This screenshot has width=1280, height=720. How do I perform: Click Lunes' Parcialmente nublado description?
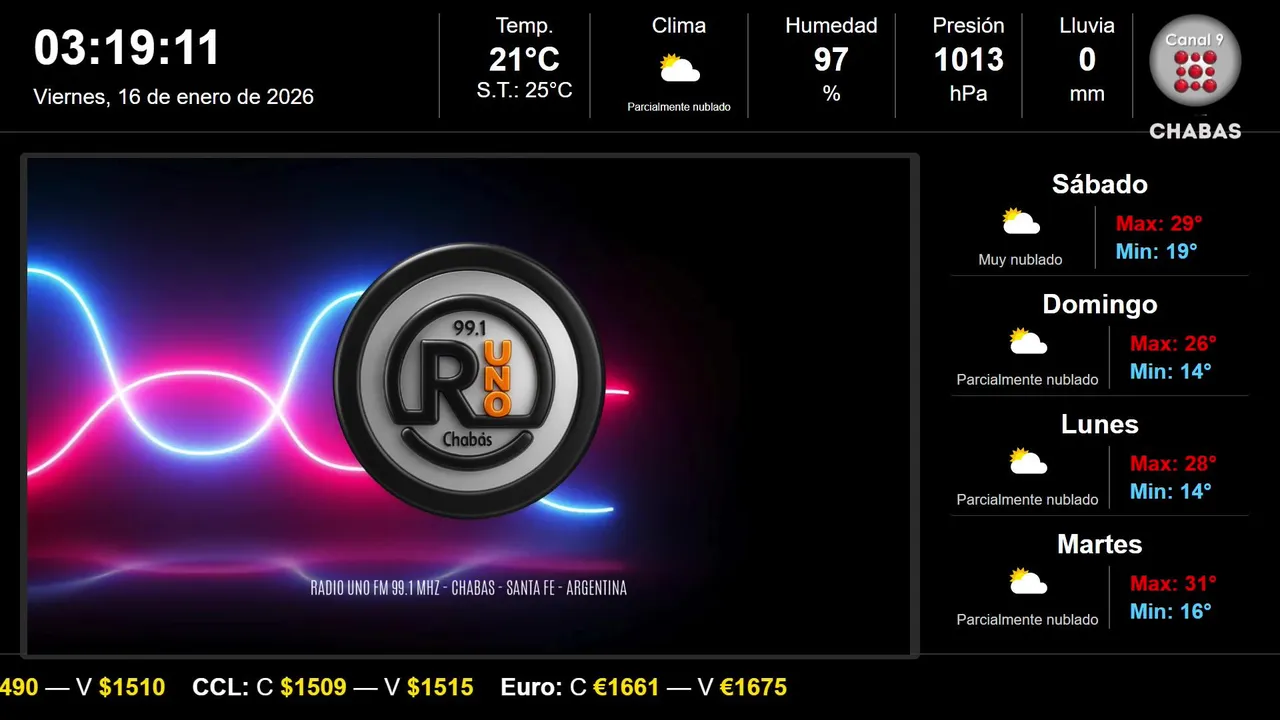1027,500
